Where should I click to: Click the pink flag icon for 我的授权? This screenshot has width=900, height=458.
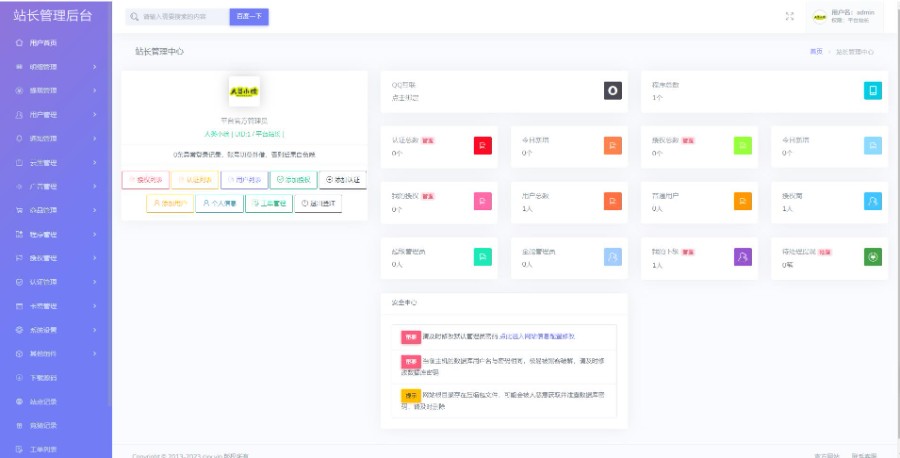483,201
